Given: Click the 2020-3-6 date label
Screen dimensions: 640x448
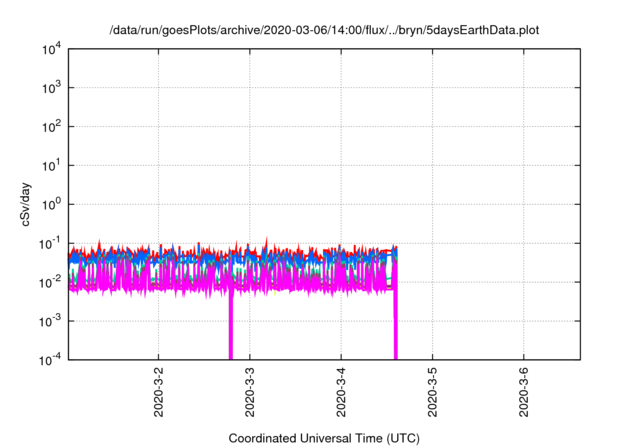Looking at the screenshot, I should click(x=524, y=392).
